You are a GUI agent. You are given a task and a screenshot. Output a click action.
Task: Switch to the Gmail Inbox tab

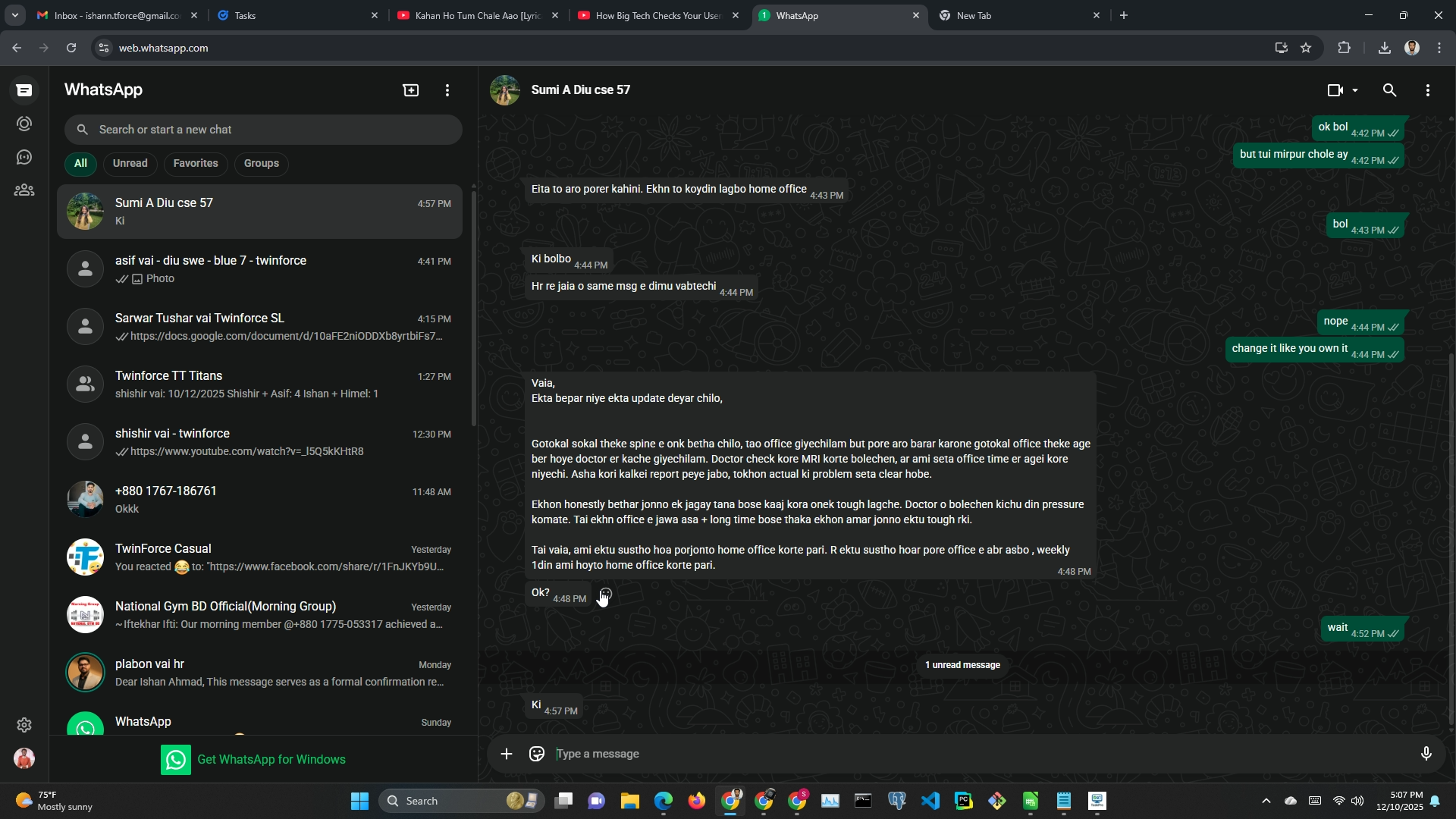114,15
